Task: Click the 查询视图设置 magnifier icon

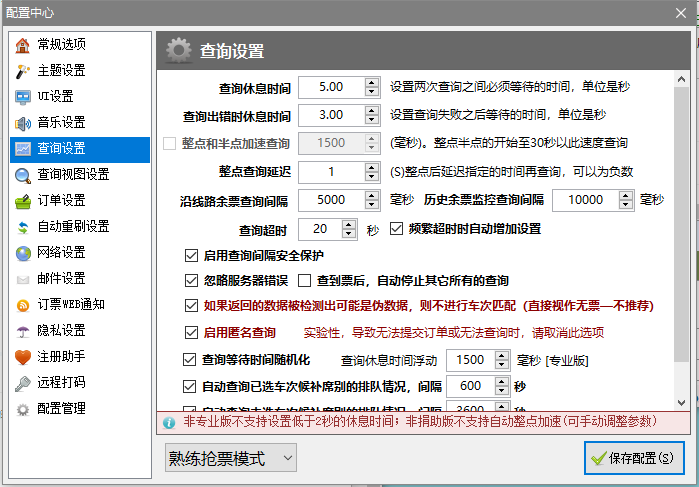Action: point(22,175)
